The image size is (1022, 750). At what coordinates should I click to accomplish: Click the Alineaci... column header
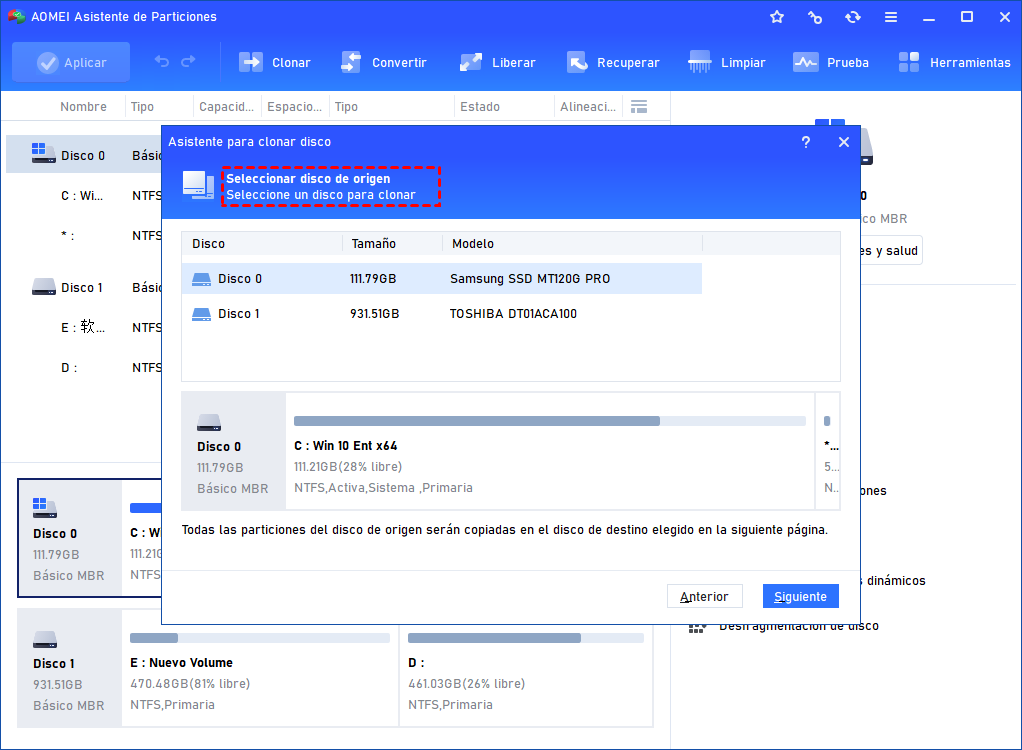coord(588,106)
